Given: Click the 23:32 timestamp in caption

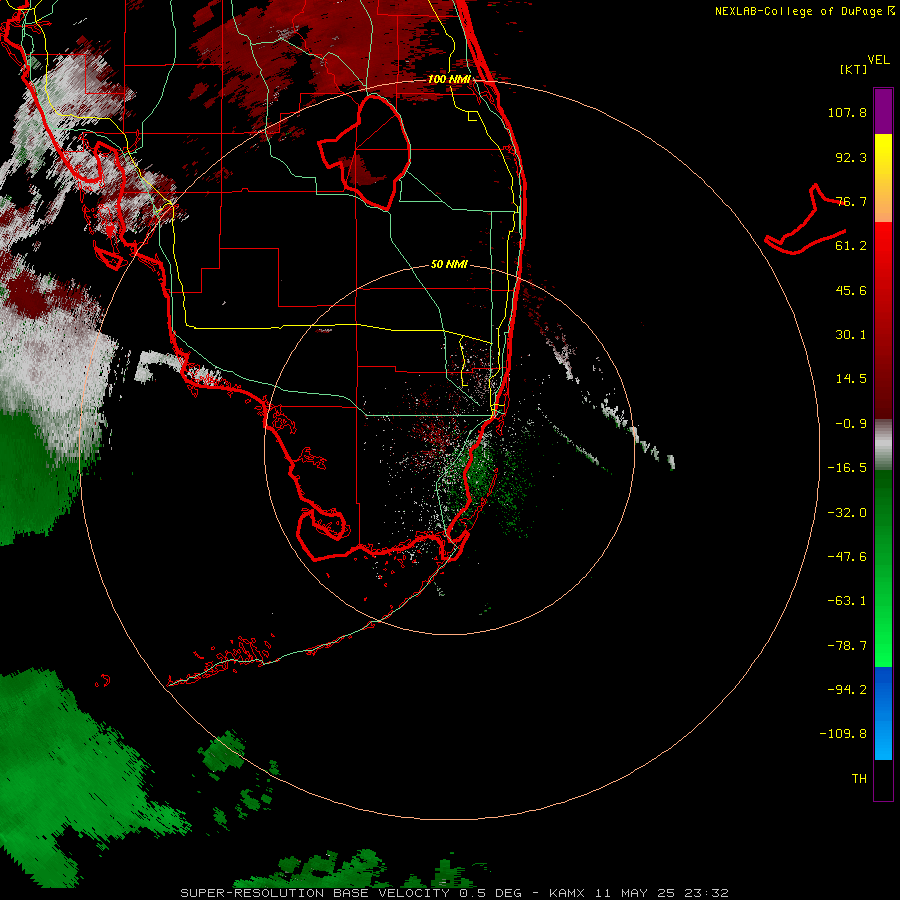Looking at the screenshot, I should (x=707, y=893).
